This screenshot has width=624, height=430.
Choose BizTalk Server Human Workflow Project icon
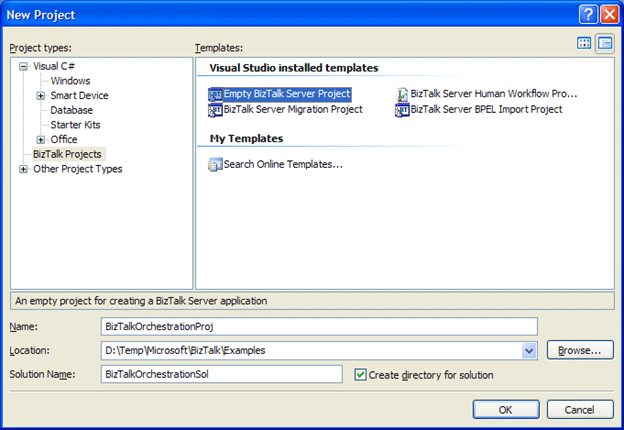pyautogui.click(x=402, y=94)
